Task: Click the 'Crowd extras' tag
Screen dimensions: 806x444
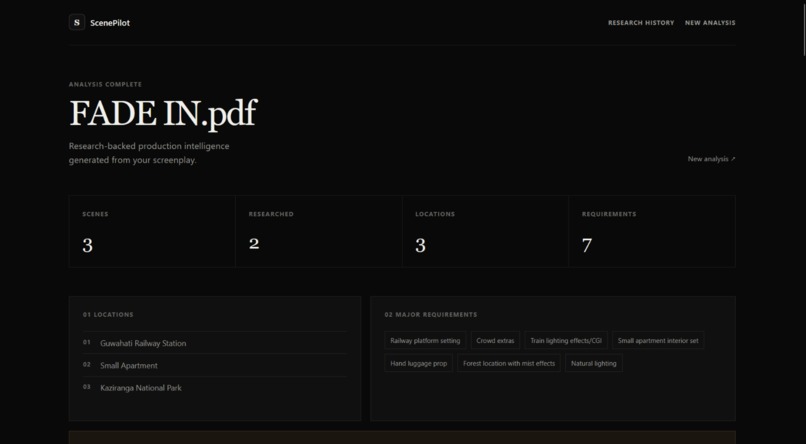Action: (495, 341)
